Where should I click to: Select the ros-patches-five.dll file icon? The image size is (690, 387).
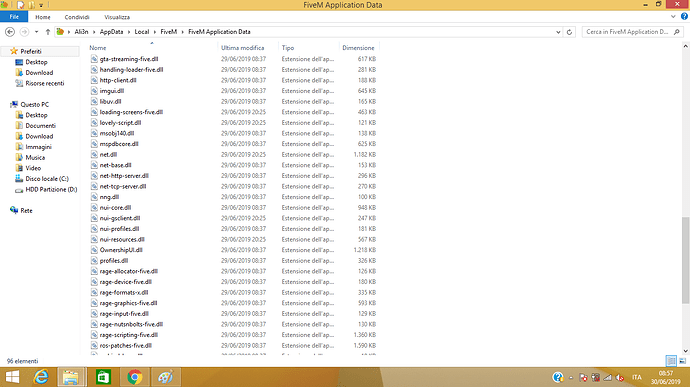pos(94,346)
